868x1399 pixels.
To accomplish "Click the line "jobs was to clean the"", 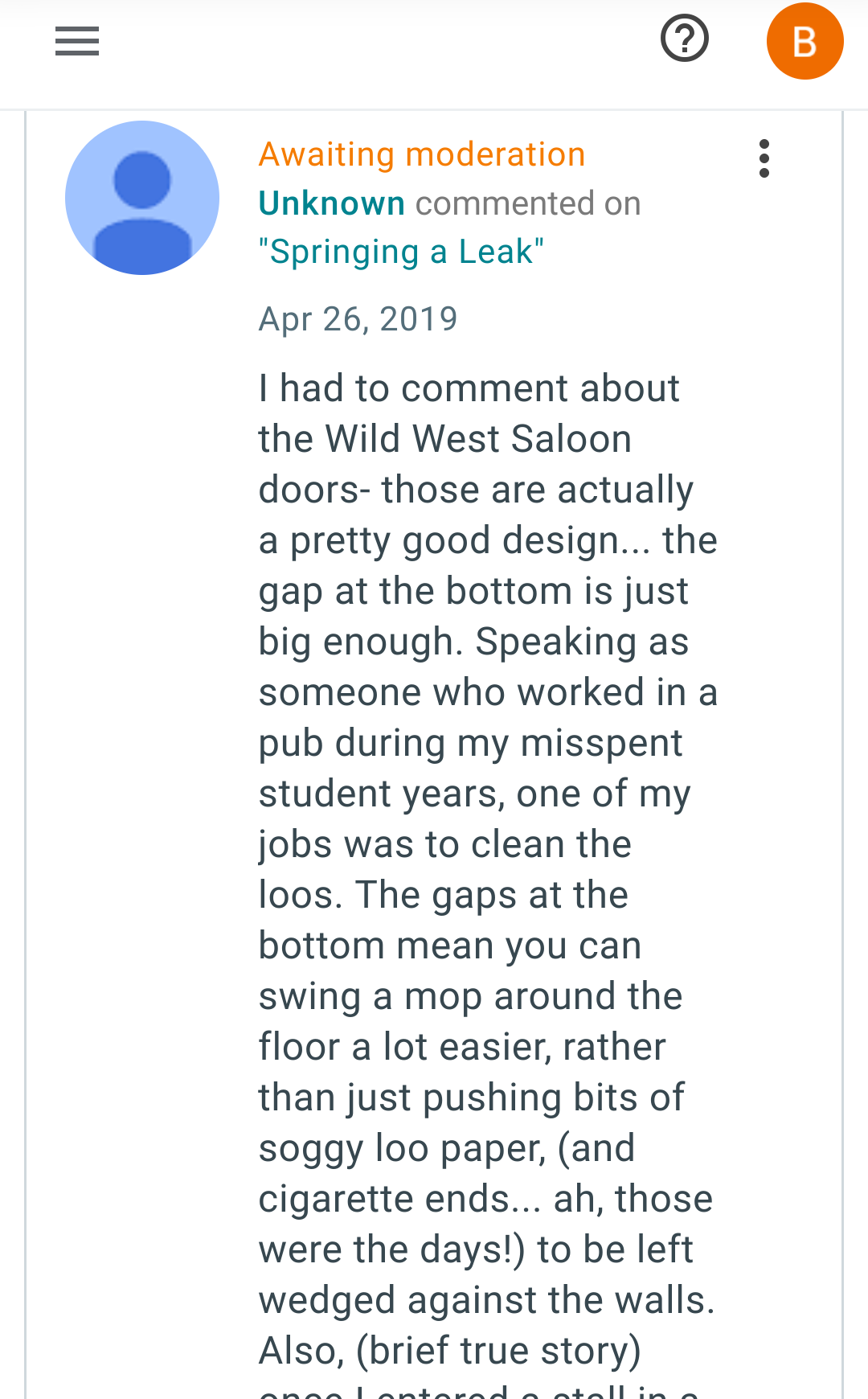I will (x=445, y=844).
